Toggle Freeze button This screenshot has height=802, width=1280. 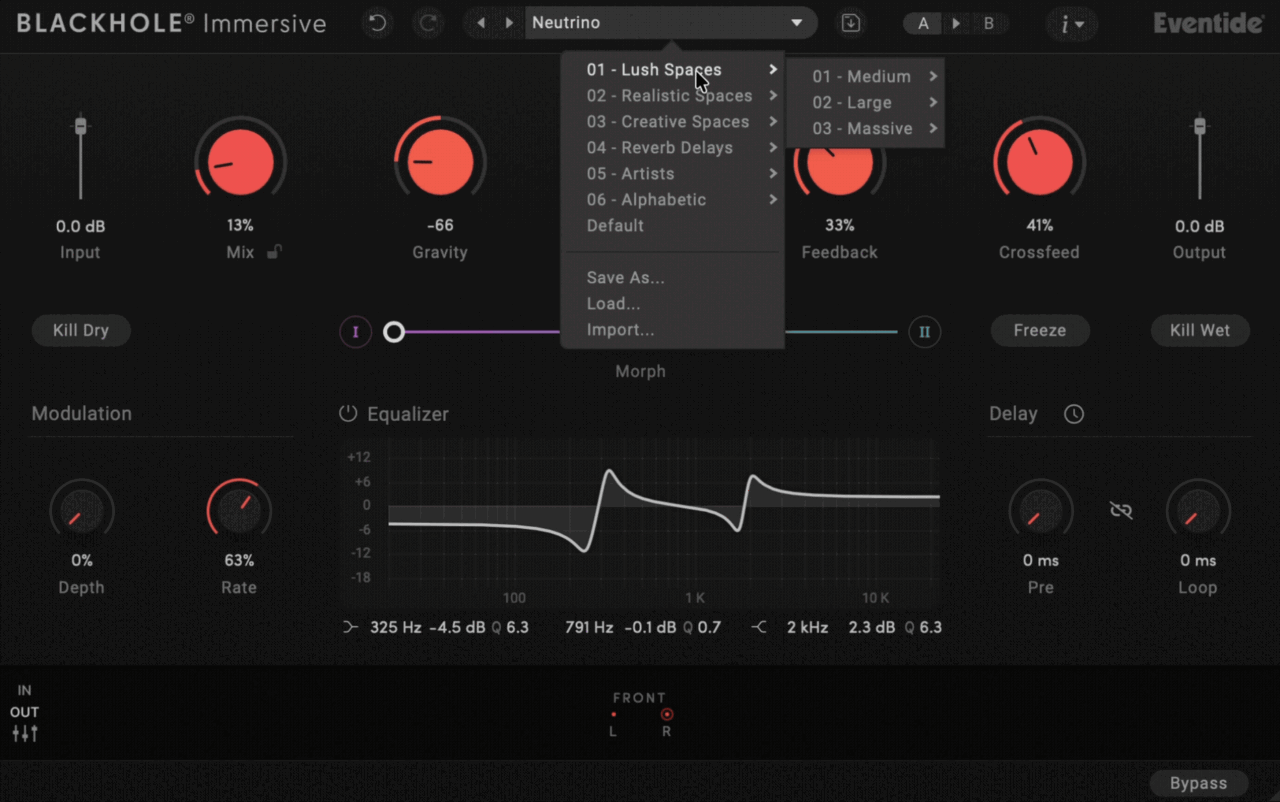(x=1040, y=331)
